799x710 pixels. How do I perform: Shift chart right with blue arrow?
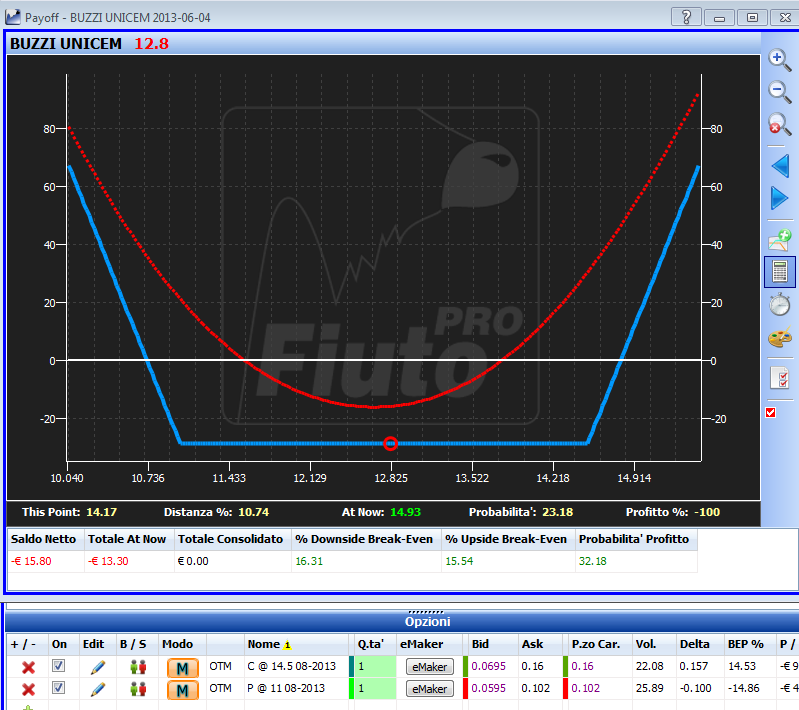pos(780,198)
